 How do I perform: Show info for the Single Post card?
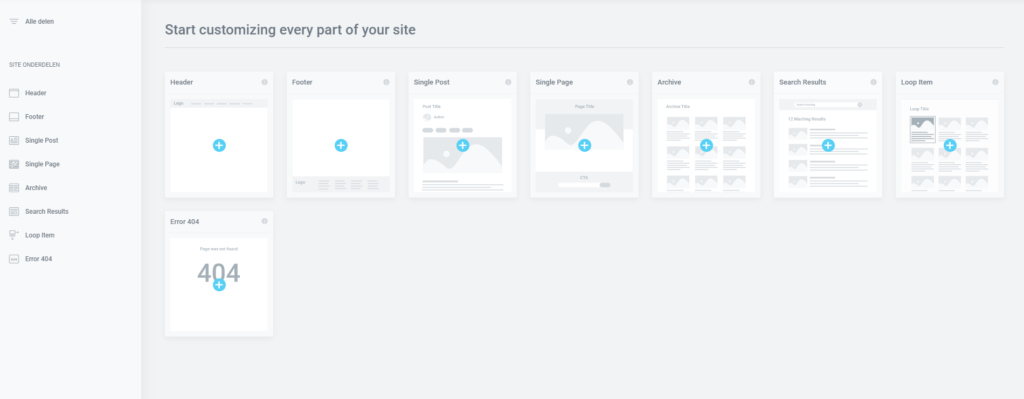coord(508,82)
